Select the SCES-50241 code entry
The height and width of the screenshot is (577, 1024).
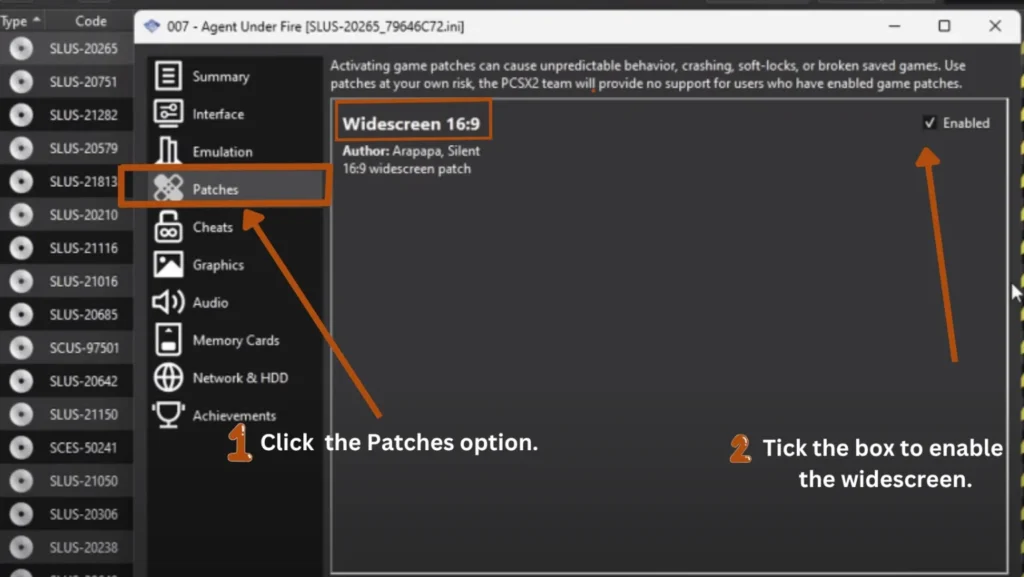(x=84, y=448)
